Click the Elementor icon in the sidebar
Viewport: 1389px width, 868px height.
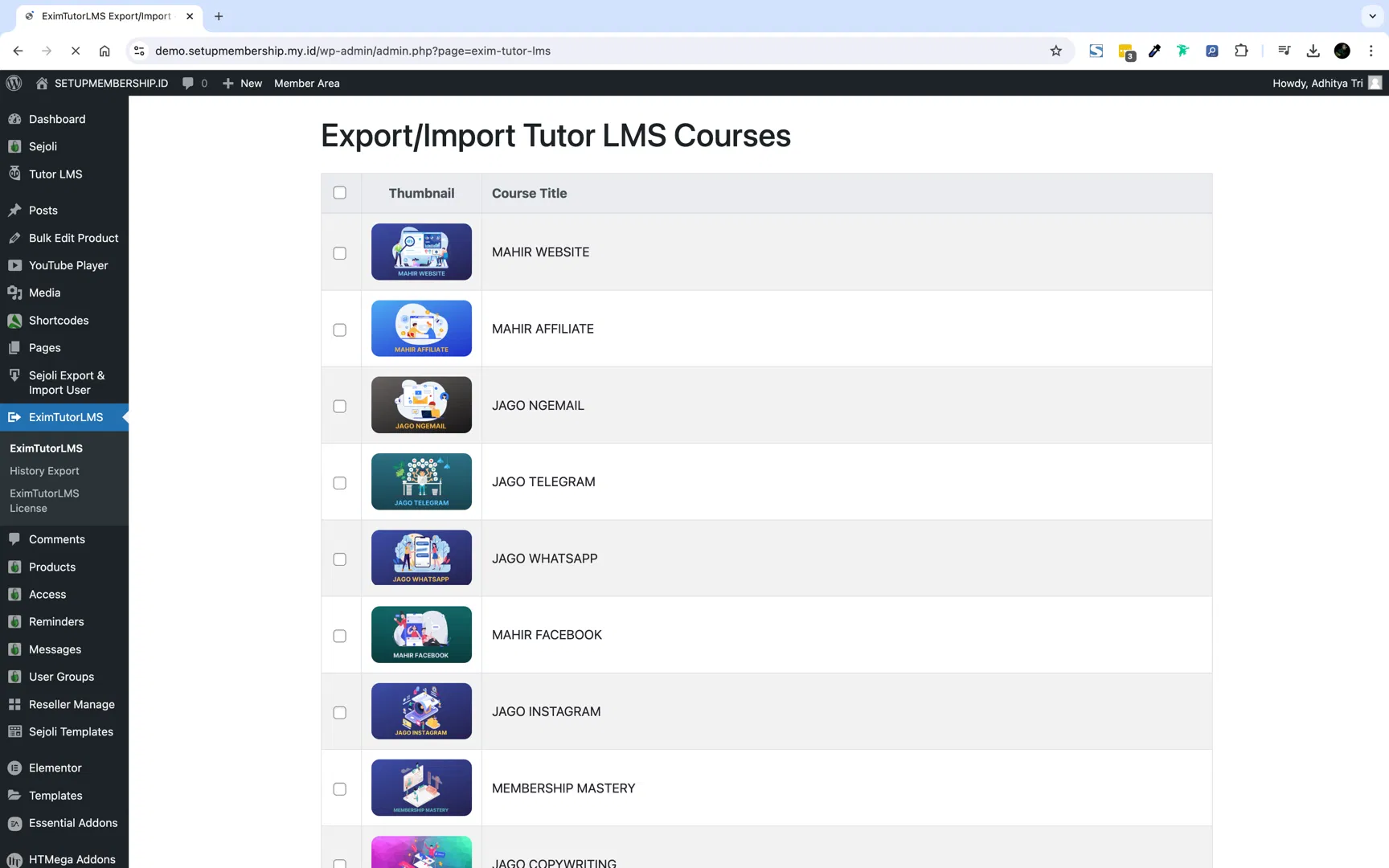[x=14, y=768]
